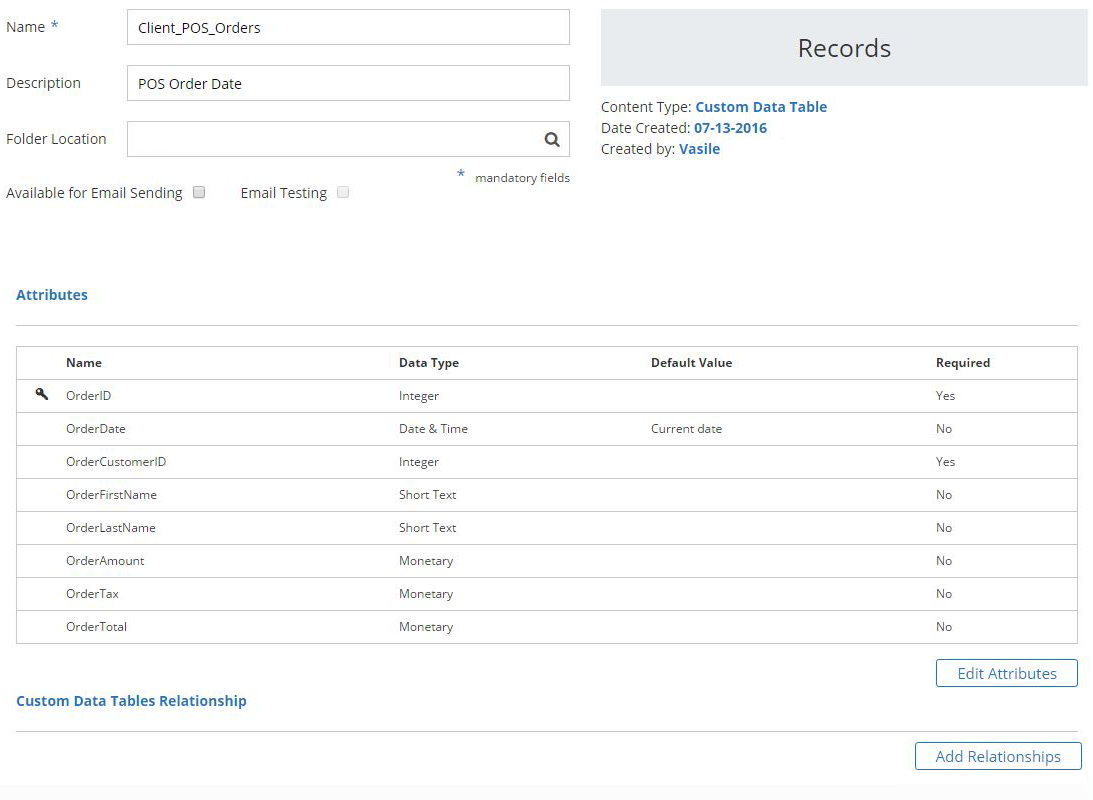
Task: Click Monetary type in OrderTax row
Action: [426, 594]
